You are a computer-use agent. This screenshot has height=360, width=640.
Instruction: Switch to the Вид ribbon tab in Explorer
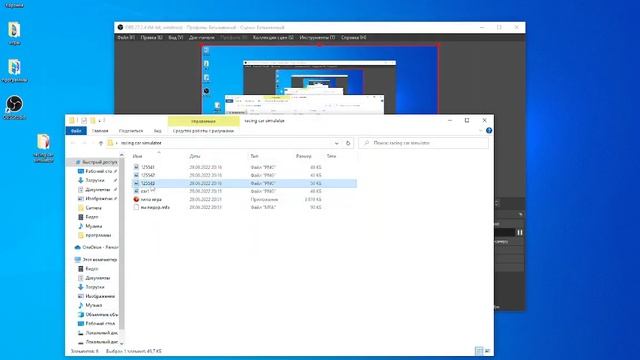pos(158,131)
